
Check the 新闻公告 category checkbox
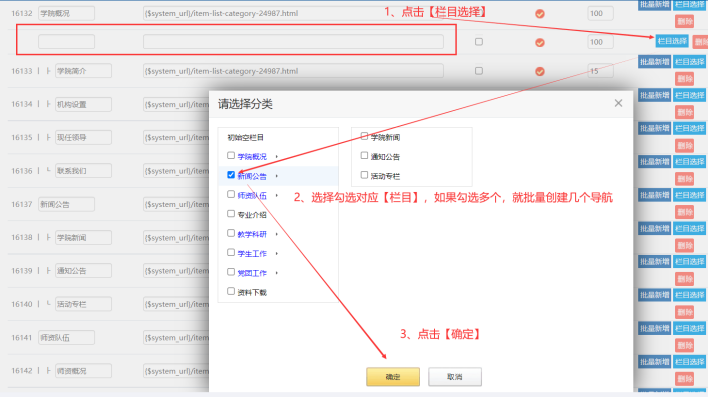(x=231, y=175)
